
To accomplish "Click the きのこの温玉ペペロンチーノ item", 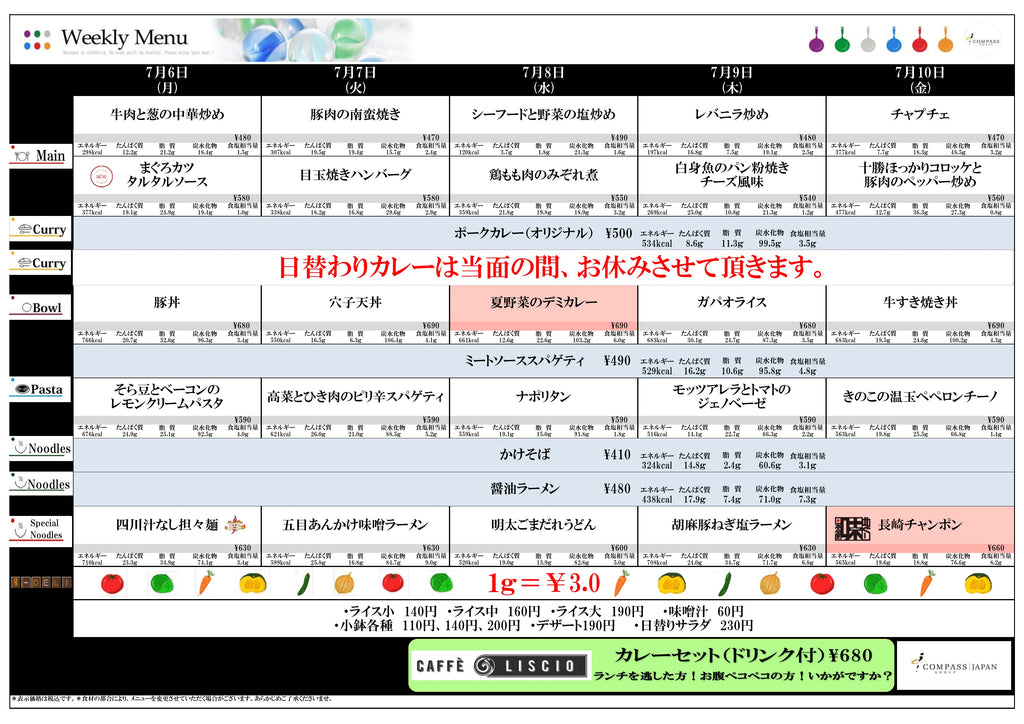I will pyautogui.click(x=920, y=396).
